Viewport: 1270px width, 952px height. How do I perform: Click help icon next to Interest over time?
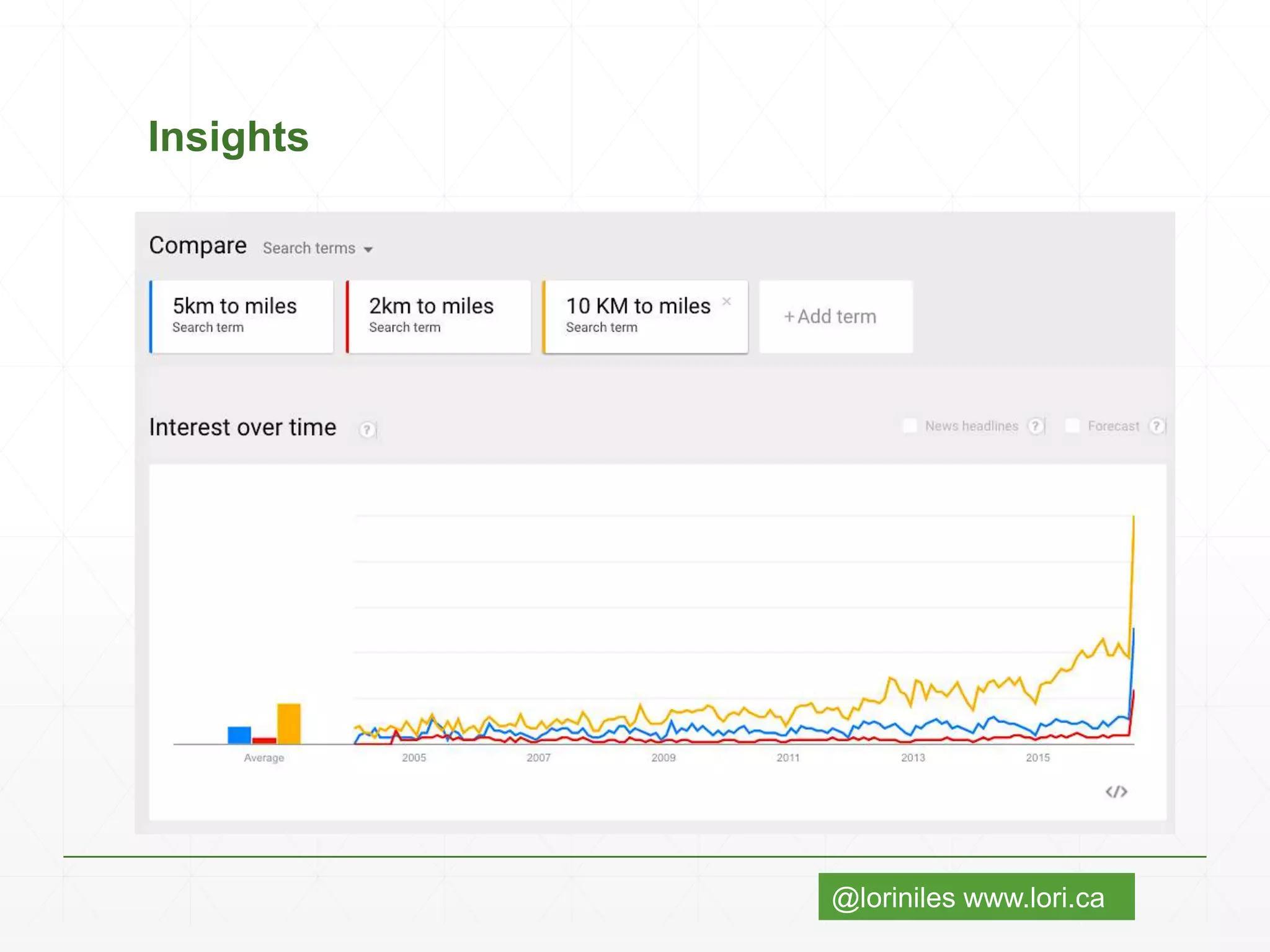(367, 429)
